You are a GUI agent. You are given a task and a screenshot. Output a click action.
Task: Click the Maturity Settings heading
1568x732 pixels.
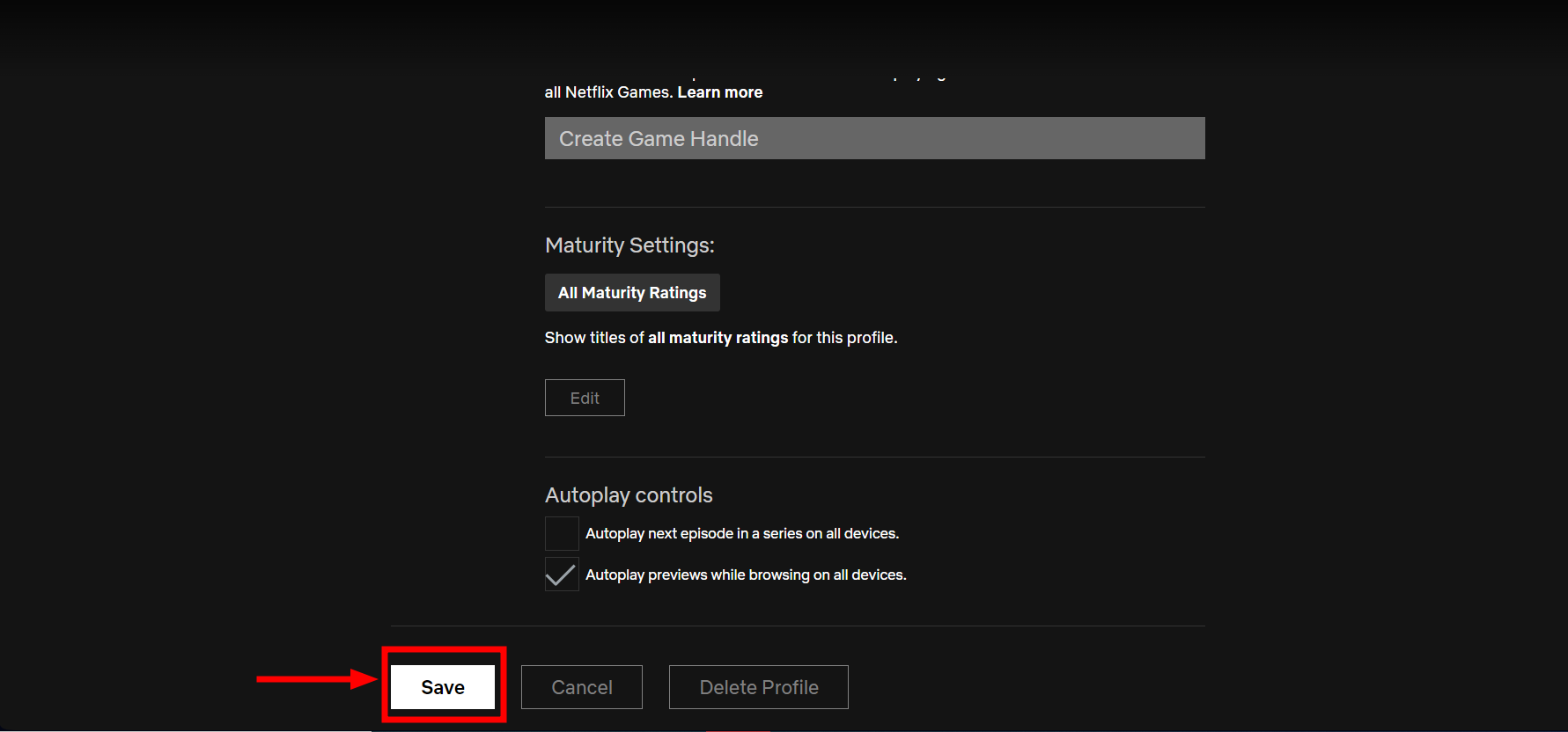(629, 245)
